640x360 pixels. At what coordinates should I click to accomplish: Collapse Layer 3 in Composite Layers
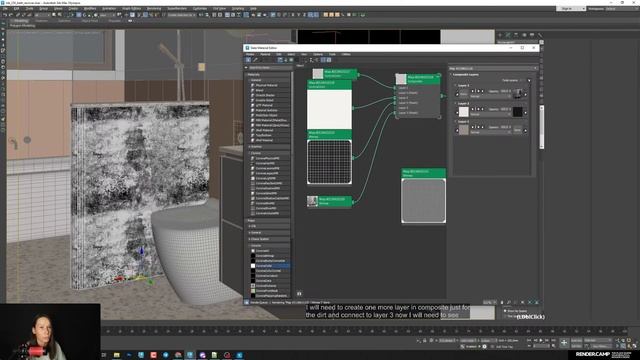(462, 122)
